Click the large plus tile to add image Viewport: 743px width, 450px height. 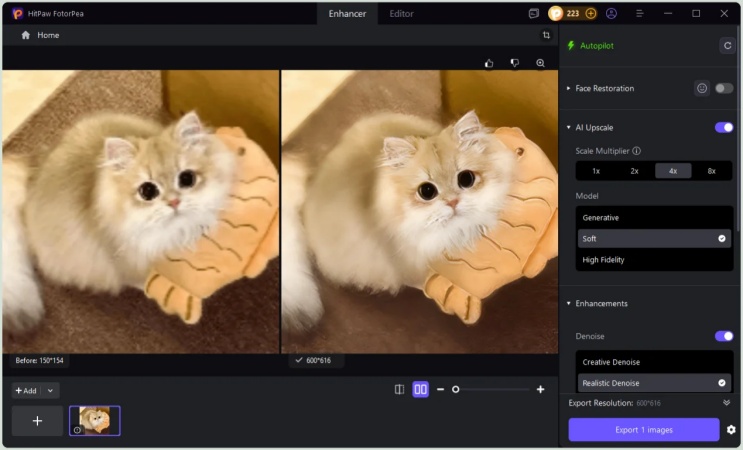37,421
